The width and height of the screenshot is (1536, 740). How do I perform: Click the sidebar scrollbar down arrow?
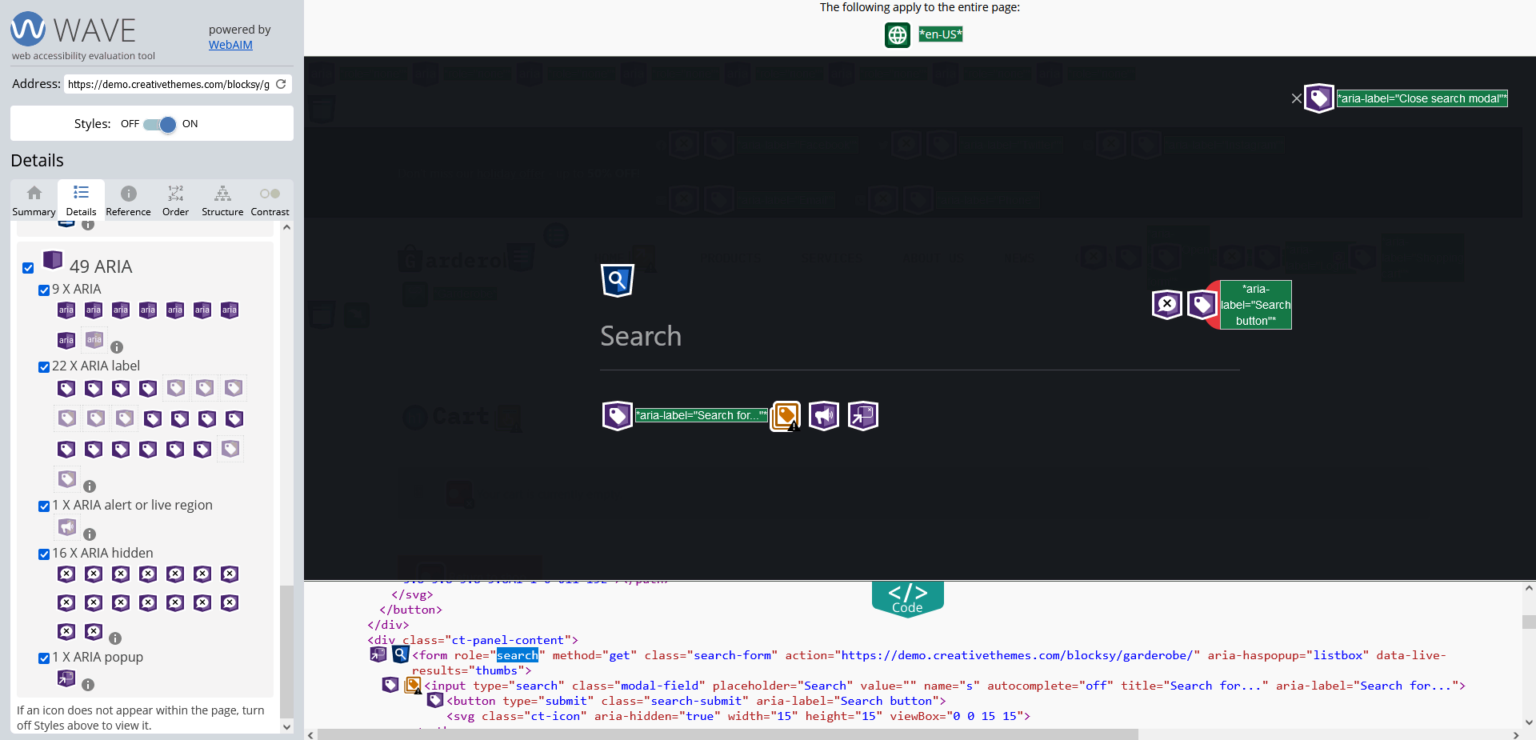click(287, 727)
